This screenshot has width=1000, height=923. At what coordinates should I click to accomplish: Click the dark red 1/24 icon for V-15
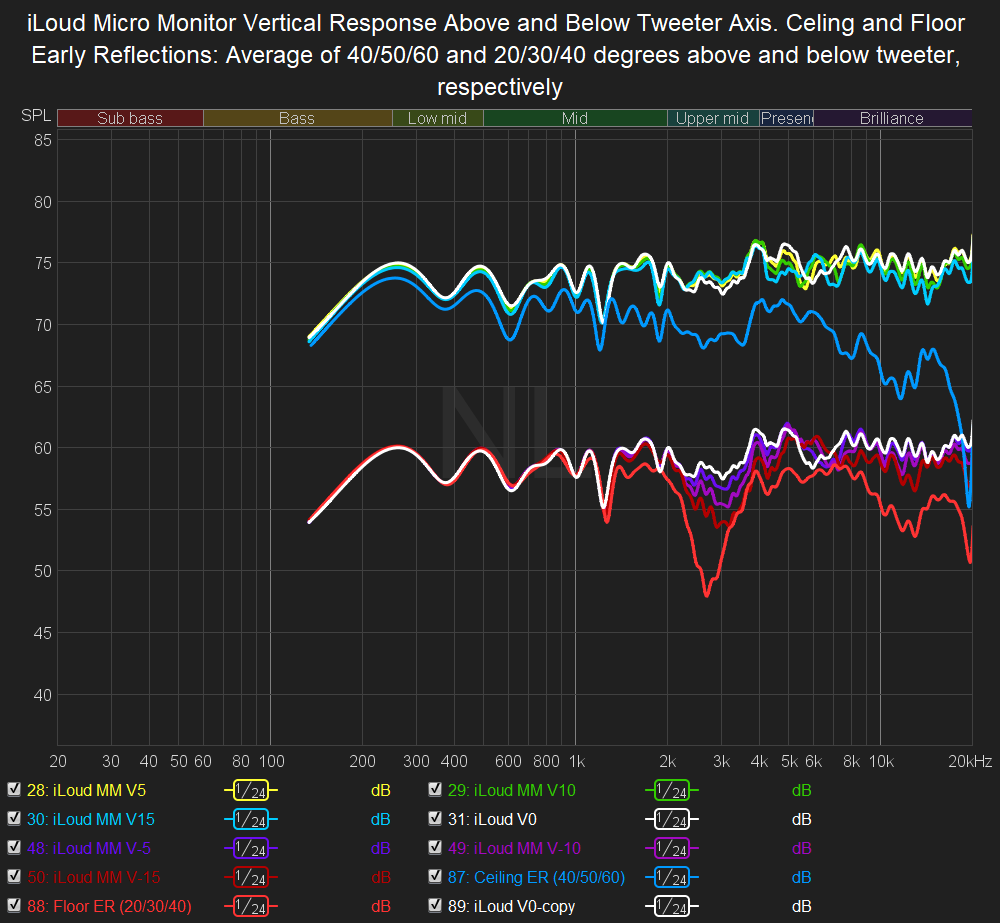click(x=251, y=877)
